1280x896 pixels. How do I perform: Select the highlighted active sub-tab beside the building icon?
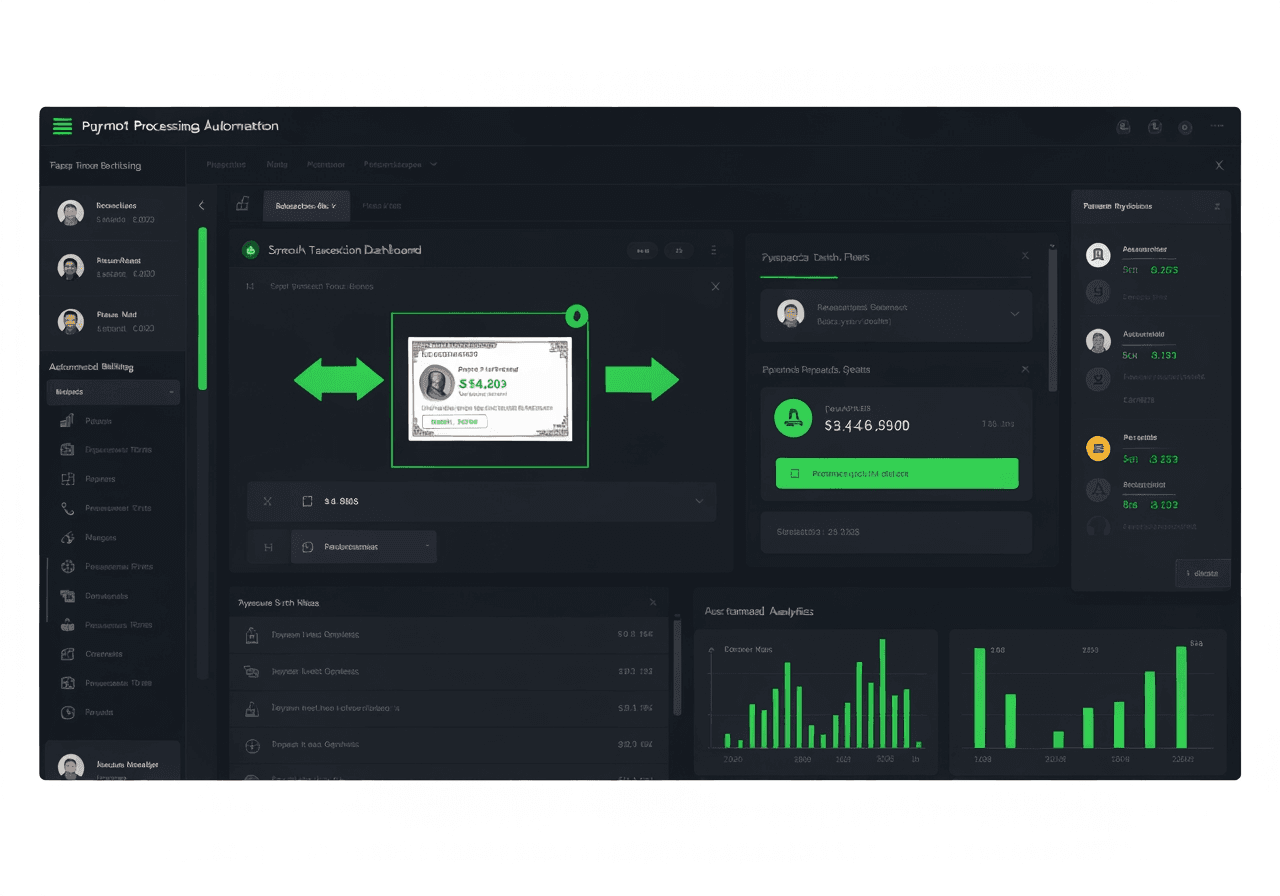coord(306,205)
